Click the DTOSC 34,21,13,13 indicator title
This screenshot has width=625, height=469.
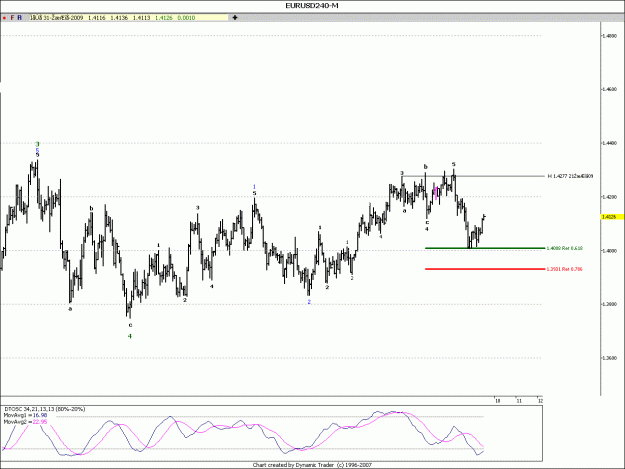pyautogui.click(x=45, y=409)
